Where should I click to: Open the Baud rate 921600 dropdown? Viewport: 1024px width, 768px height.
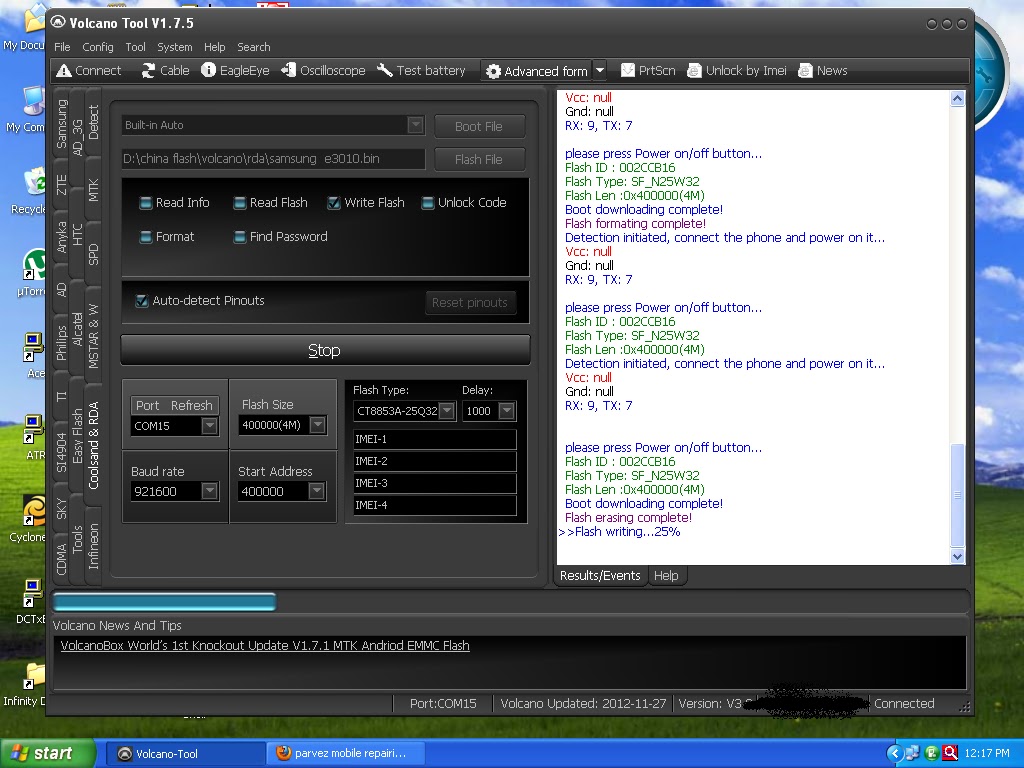click(x=210, y=491)
